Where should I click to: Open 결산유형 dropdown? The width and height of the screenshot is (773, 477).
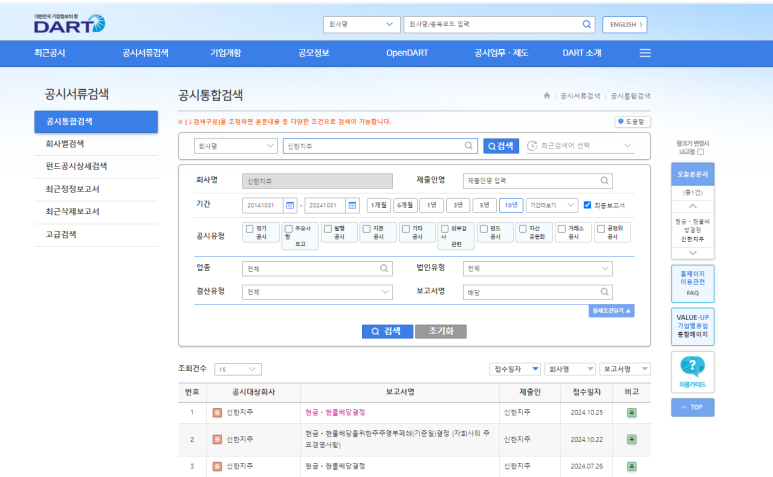click(x=317, y=292)
